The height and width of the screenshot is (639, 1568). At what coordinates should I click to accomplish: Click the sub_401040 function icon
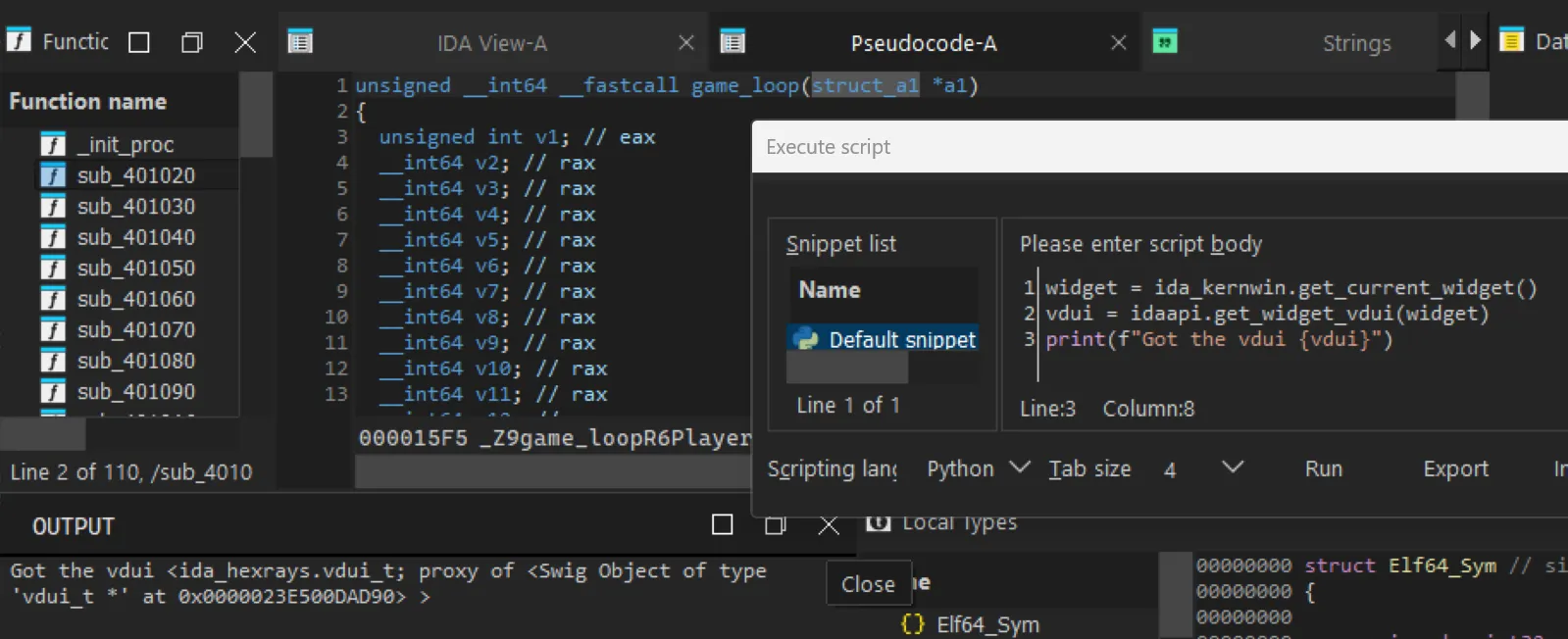point(53,237)
